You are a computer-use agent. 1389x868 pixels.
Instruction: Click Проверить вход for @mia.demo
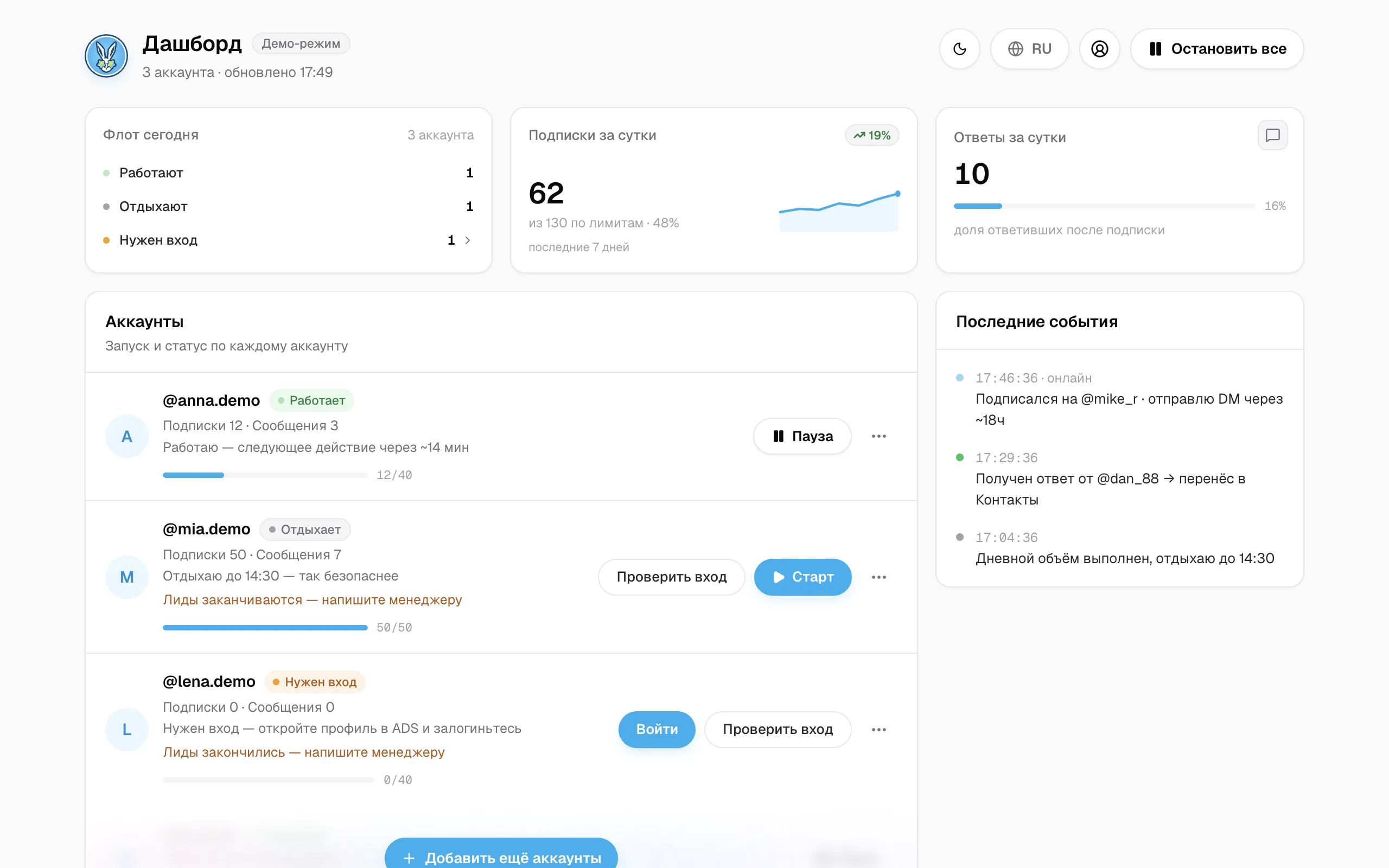tap(672, 577)
